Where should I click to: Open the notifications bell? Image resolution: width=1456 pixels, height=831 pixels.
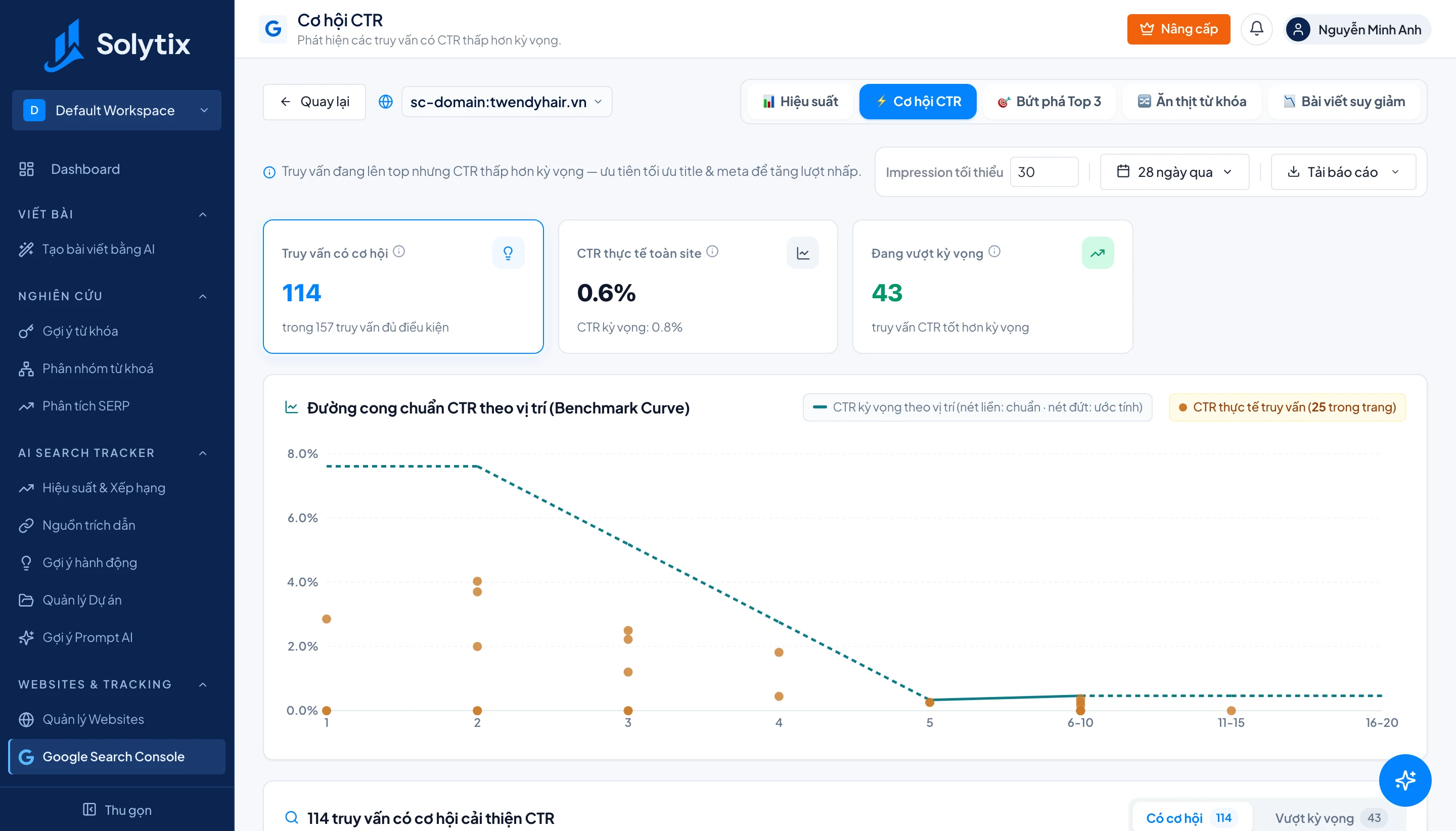(x=1256, y=29)
